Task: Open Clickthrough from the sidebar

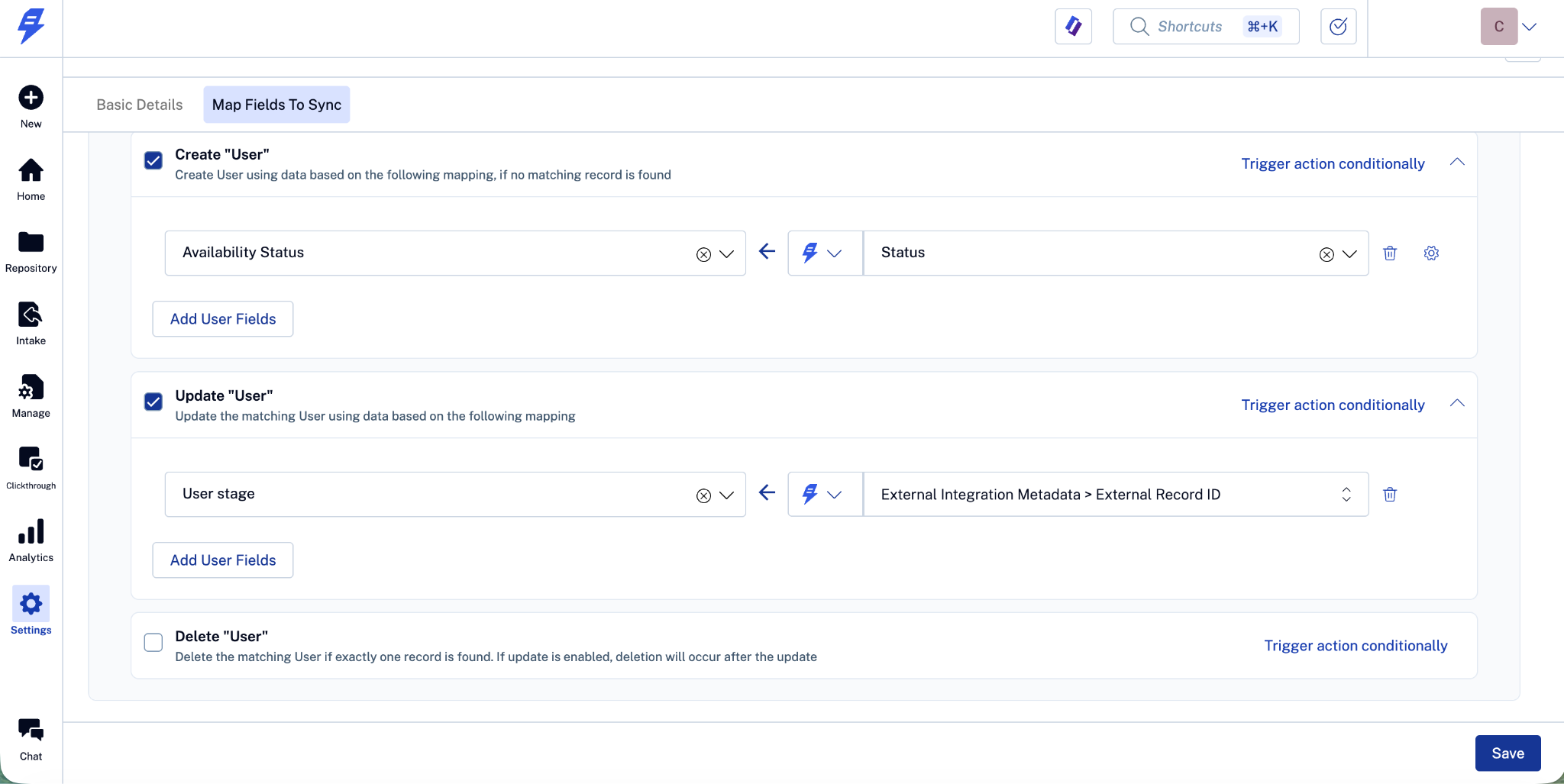Action: pos(31,467)
